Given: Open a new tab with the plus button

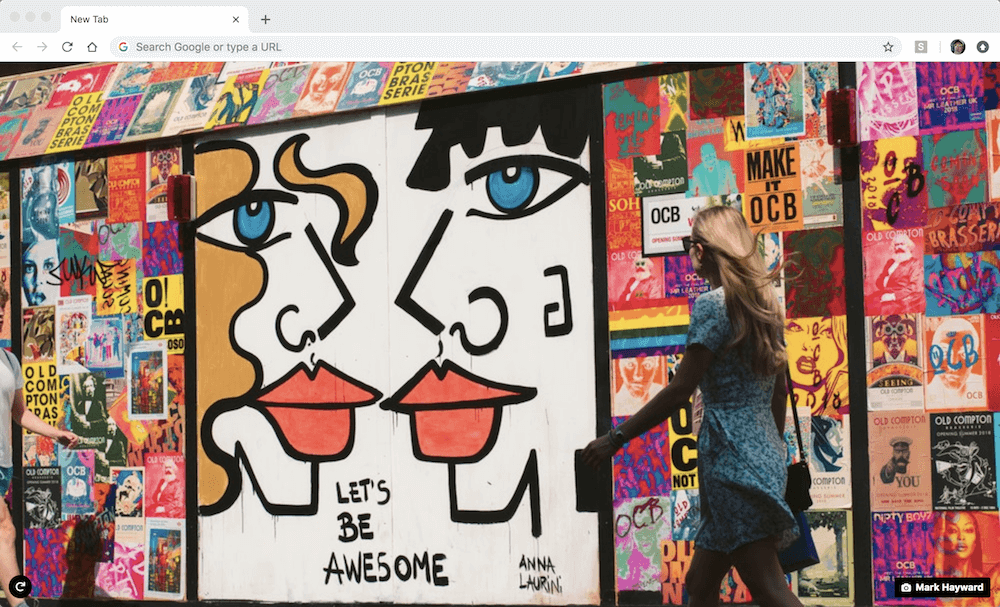Looking at the screenshot, I should [265, 19].
